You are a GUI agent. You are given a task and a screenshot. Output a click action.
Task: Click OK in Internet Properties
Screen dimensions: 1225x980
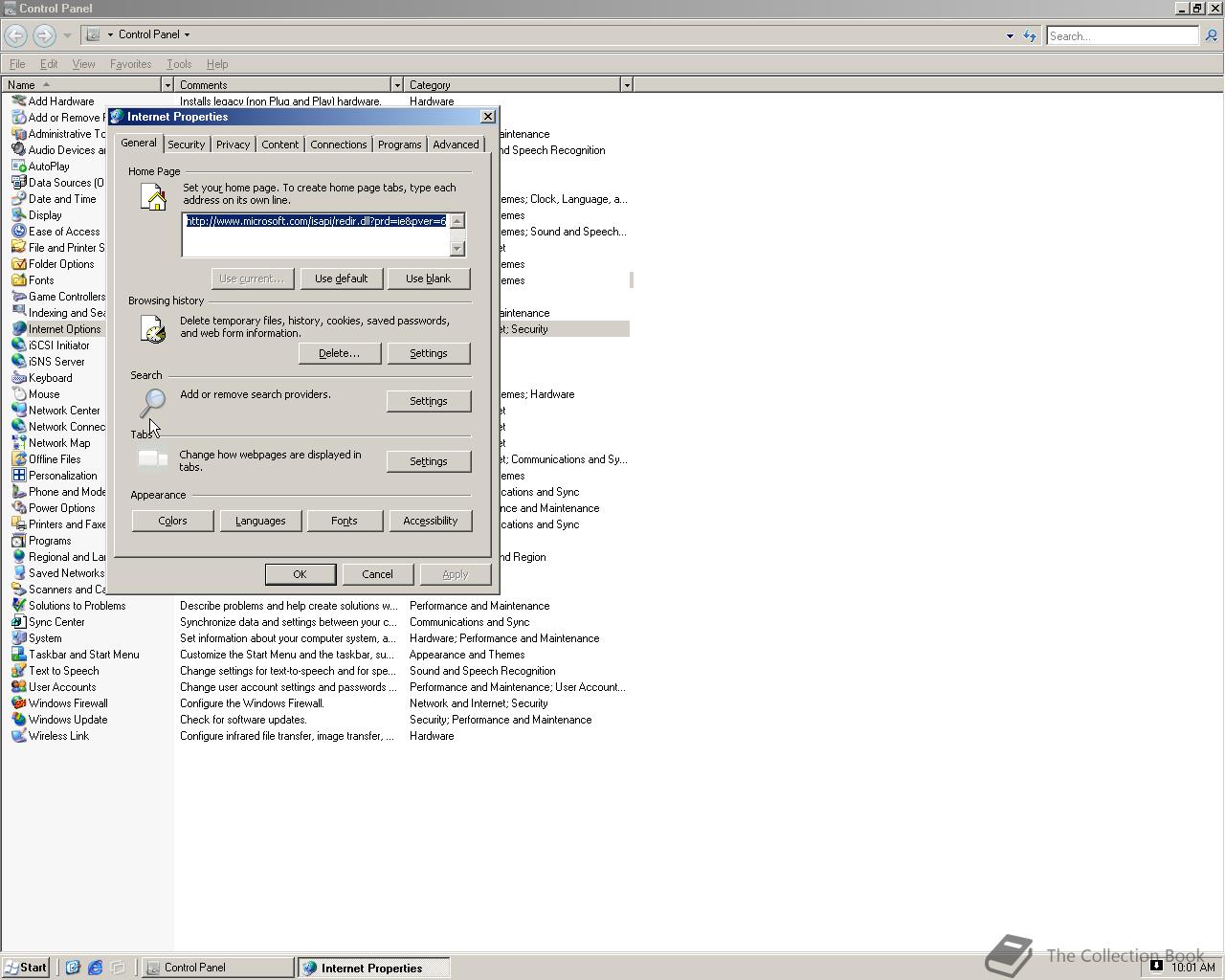[300, 574]
